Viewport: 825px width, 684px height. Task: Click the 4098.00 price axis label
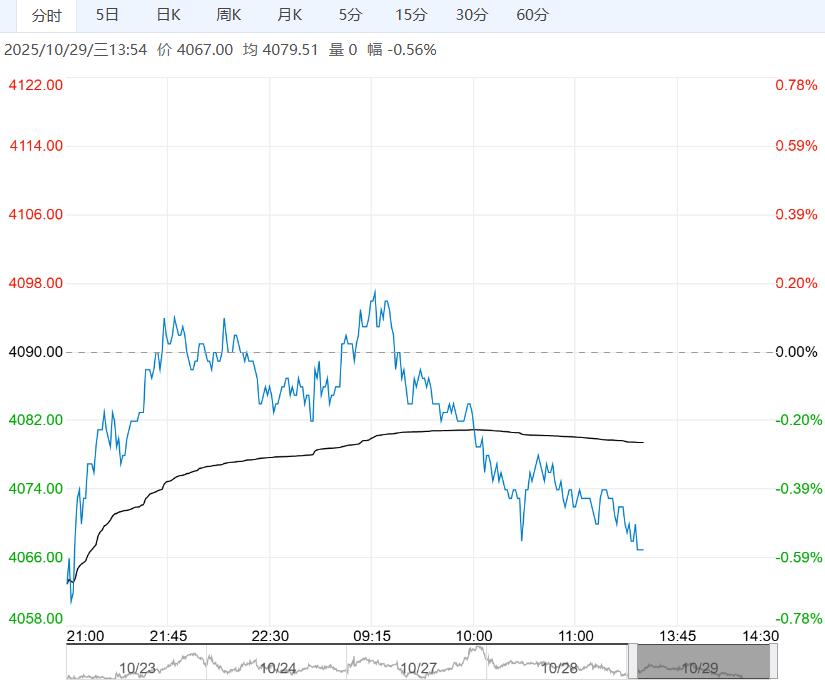pos(36,283)
